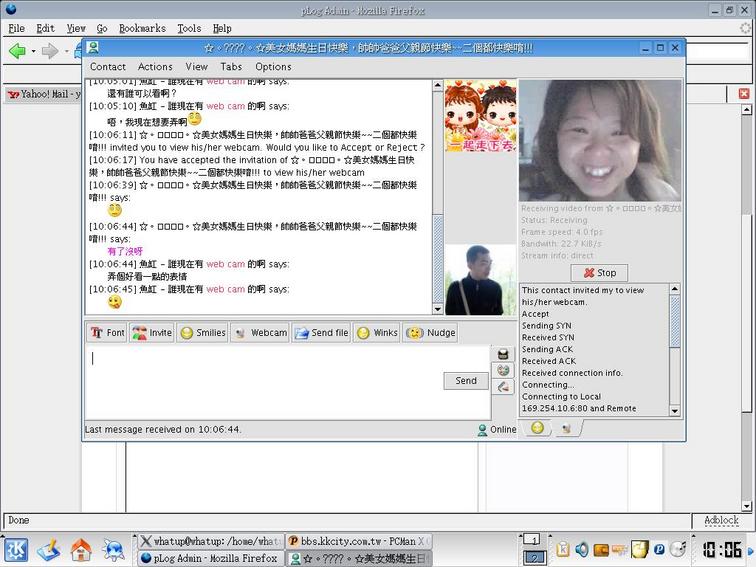Screen dimensions: 756x567
Task: Launch the desktop pencil icon in panel
Action: tap(48, 550)
